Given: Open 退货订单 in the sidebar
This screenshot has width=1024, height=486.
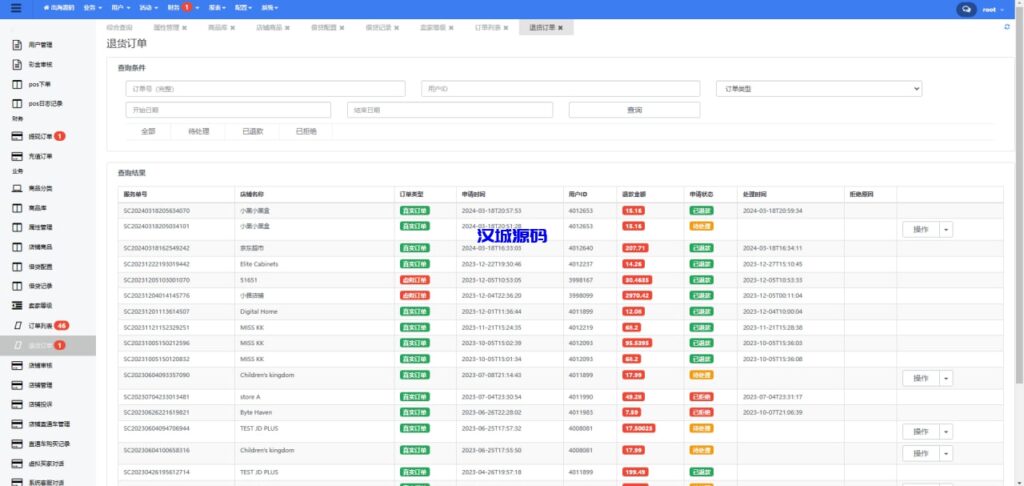Looking at the screenshot, I should 48,346.
